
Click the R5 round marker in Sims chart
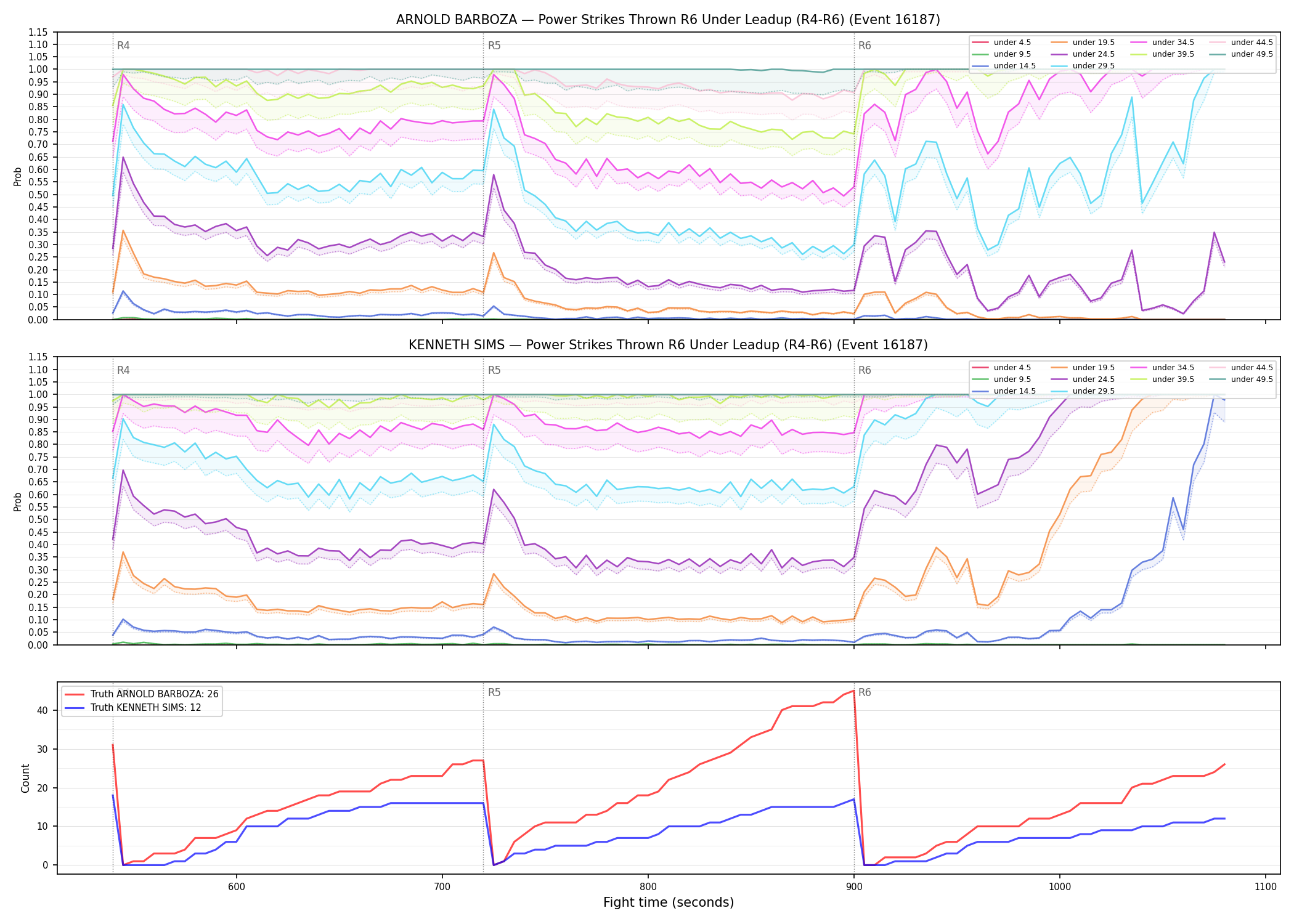[x=494, y=371]
